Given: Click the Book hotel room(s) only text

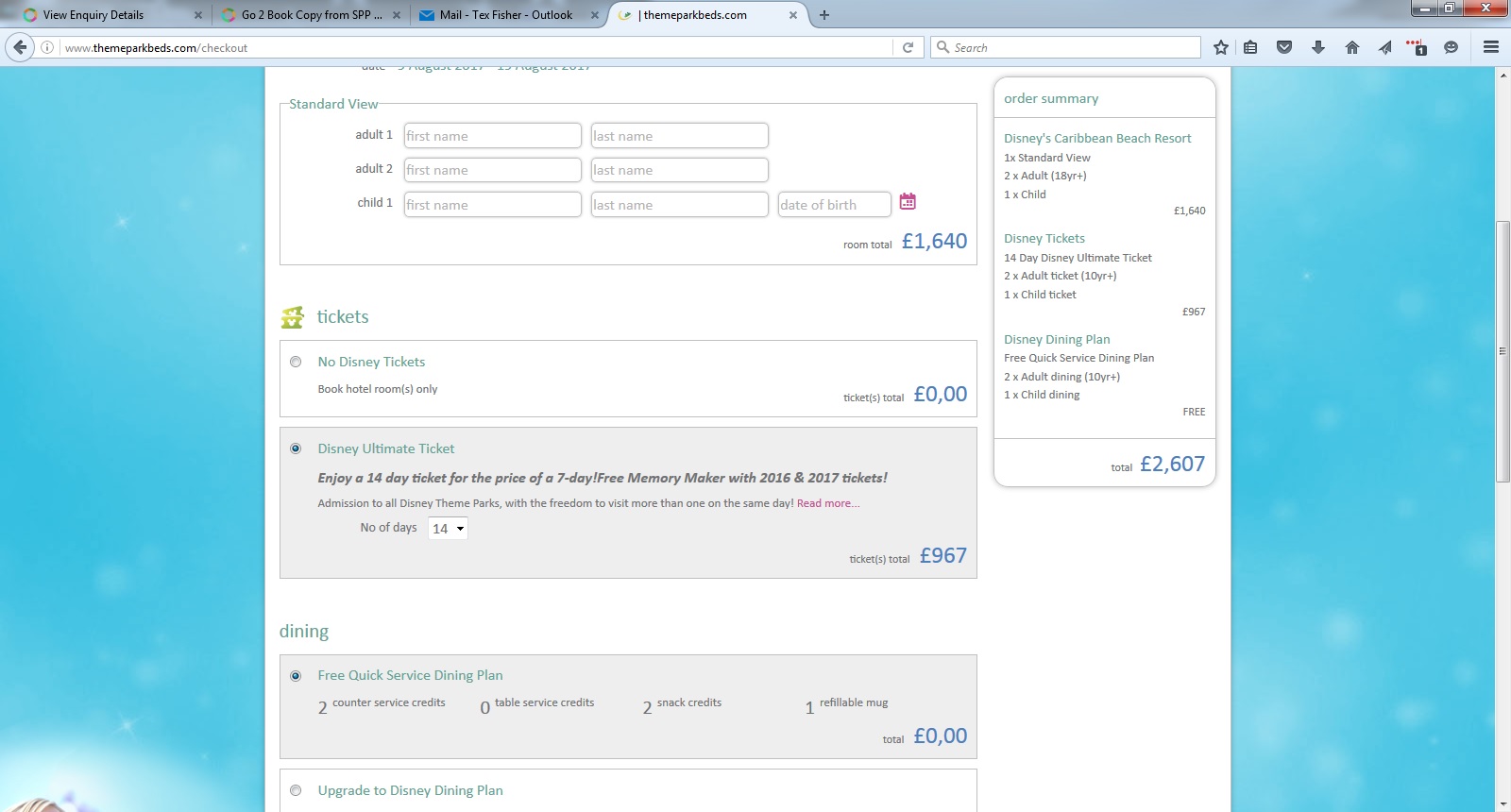Looking at the screenshot, I should point(378,389).
